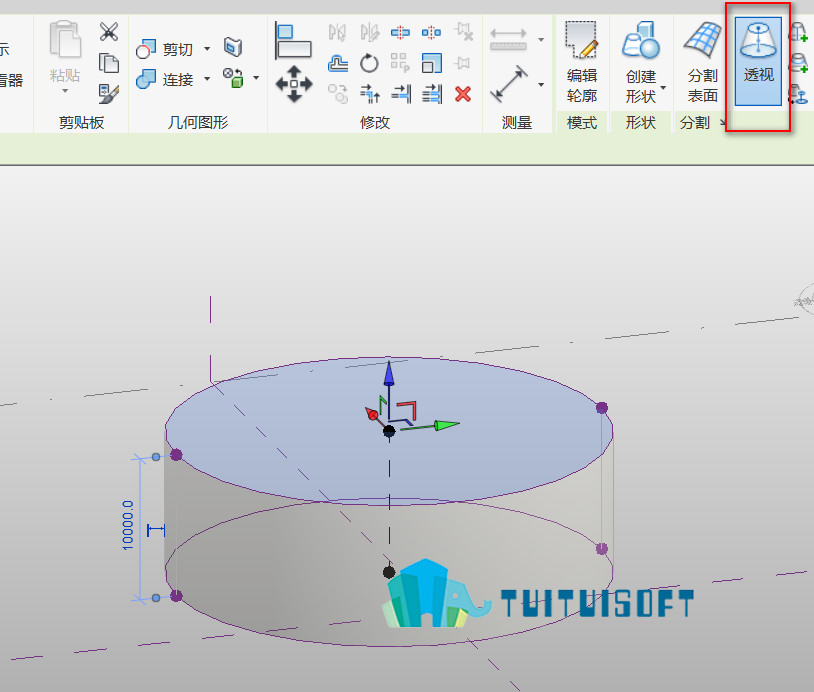Open the 粘贴 paste dropdown arrow
The height and width of the screenshot is (692, 814).
click(65, 91)
